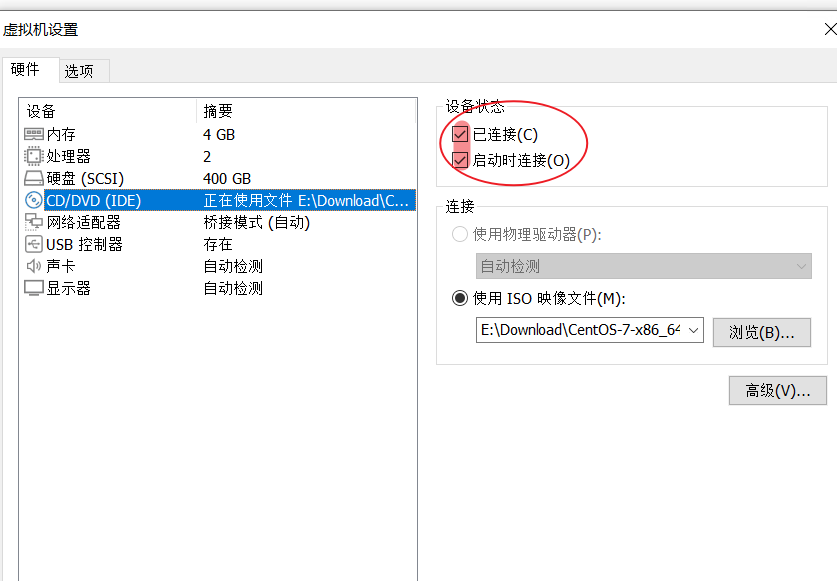Select 使用 ISO 映像文件(M) radio button
This screenshot has width=837, height=581.
[x=460, y=297]
